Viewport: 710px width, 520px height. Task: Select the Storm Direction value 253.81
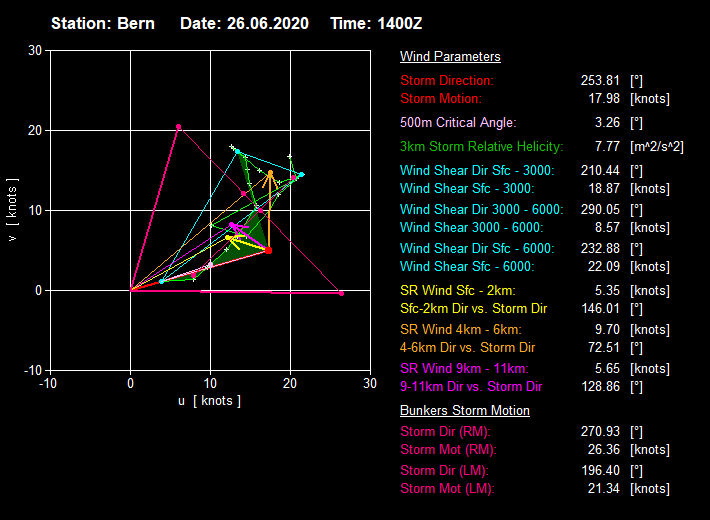(x=600, y=80)
